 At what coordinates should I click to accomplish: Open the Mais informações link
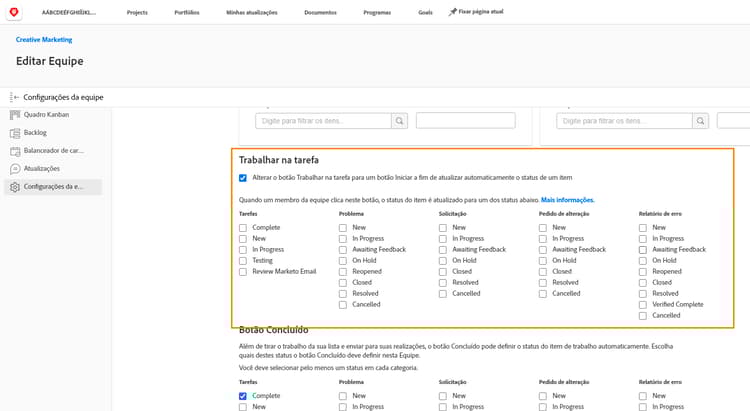tap(567, 200)
